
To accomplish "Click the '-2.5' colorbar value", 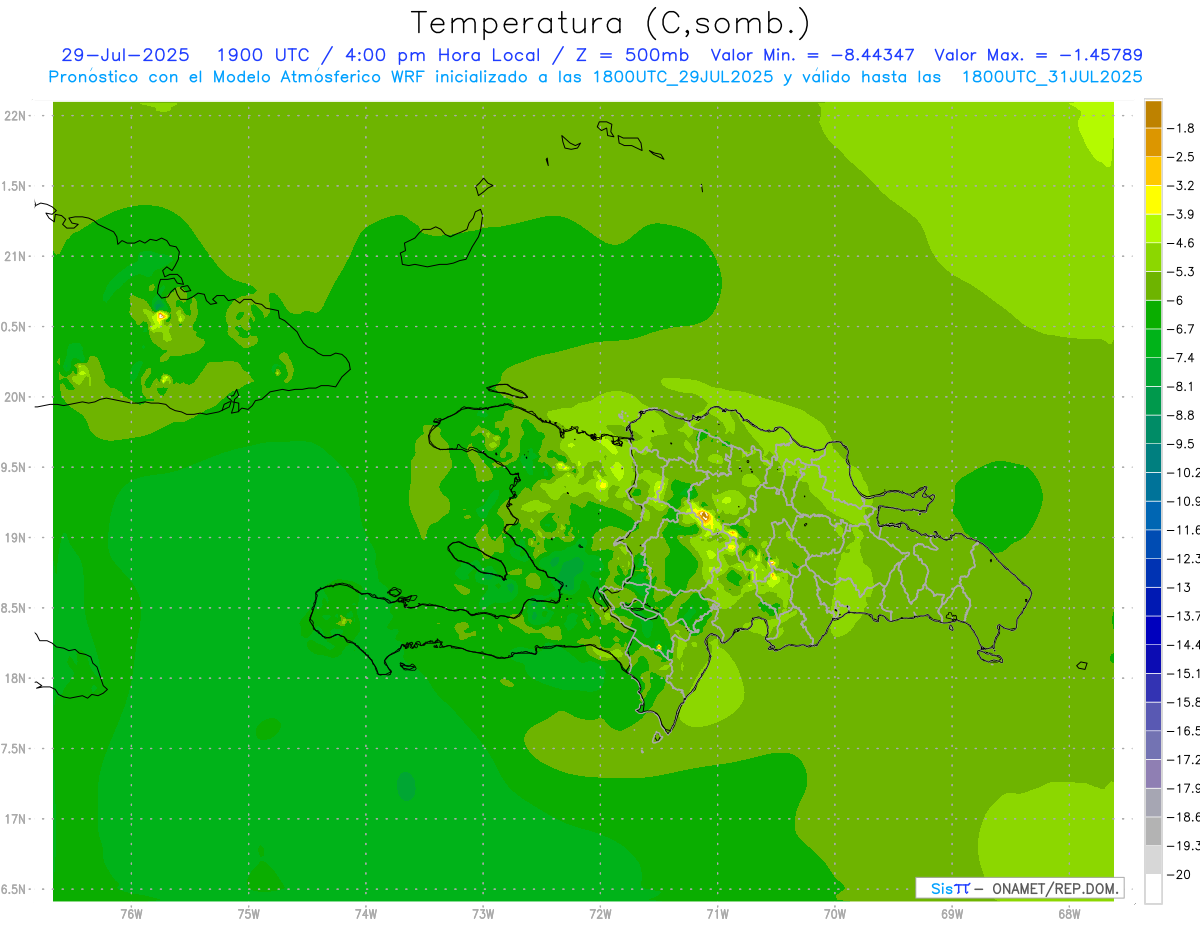I will pyautogui.click(x=1181, y=157).
